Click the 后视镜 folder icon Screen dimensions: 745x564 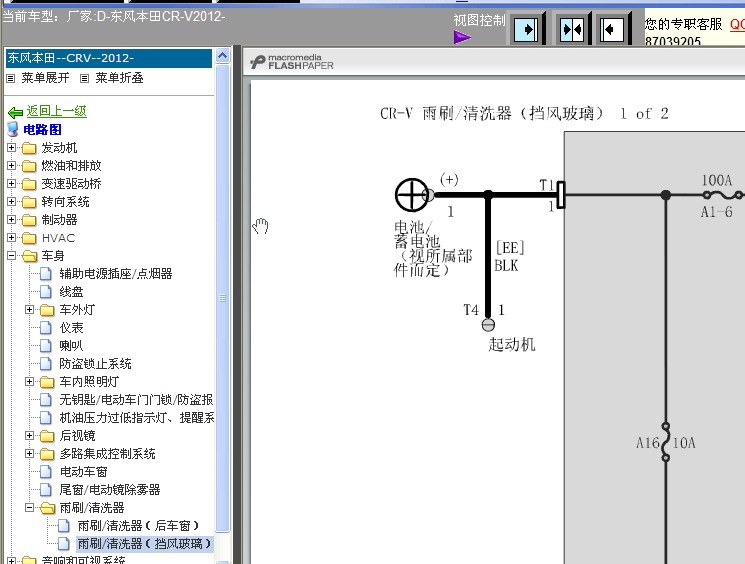point(47,436)
